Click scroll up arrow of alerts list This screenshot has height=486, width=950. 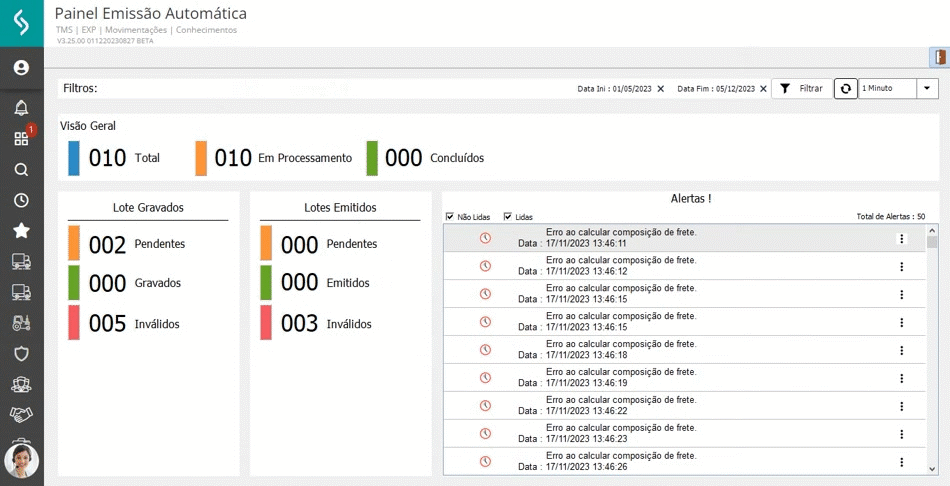[932, 230]
